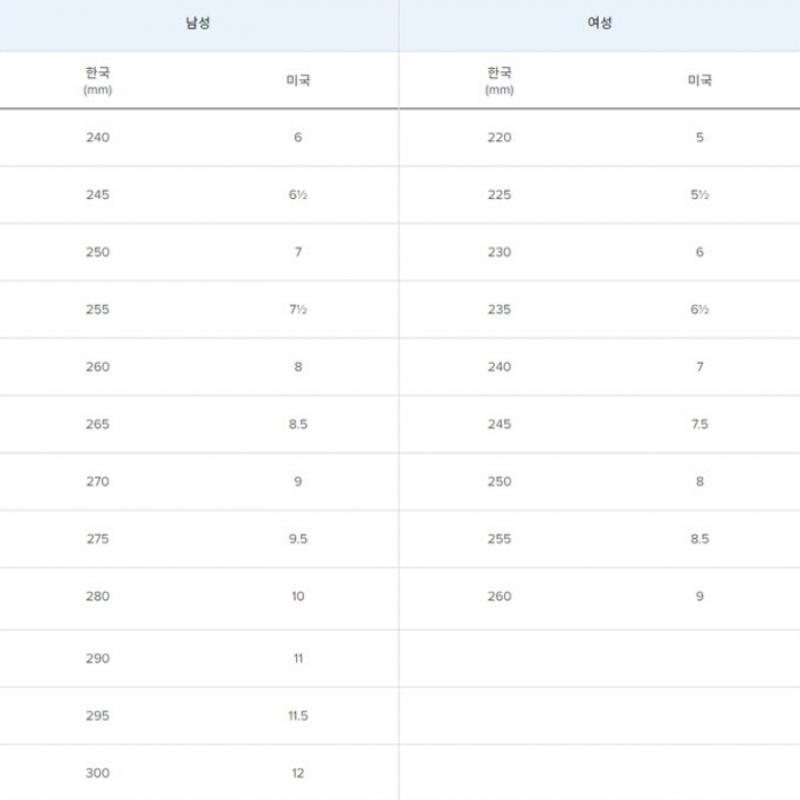Click the men's Korean size 280 cell
800x800 pixels.
[98, 596]
